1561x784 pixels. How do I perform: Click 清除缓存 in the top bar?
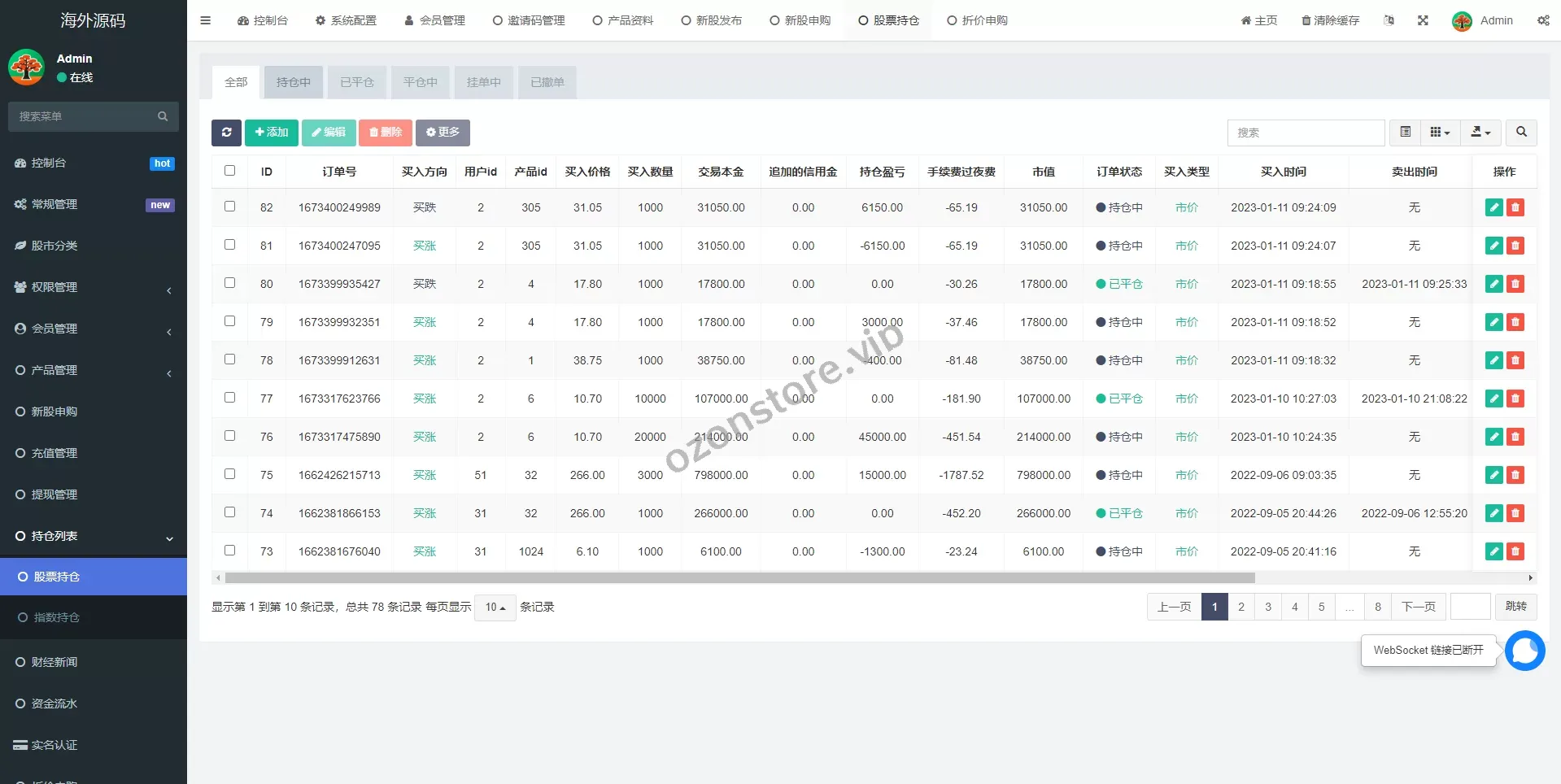pos(1331,20)
